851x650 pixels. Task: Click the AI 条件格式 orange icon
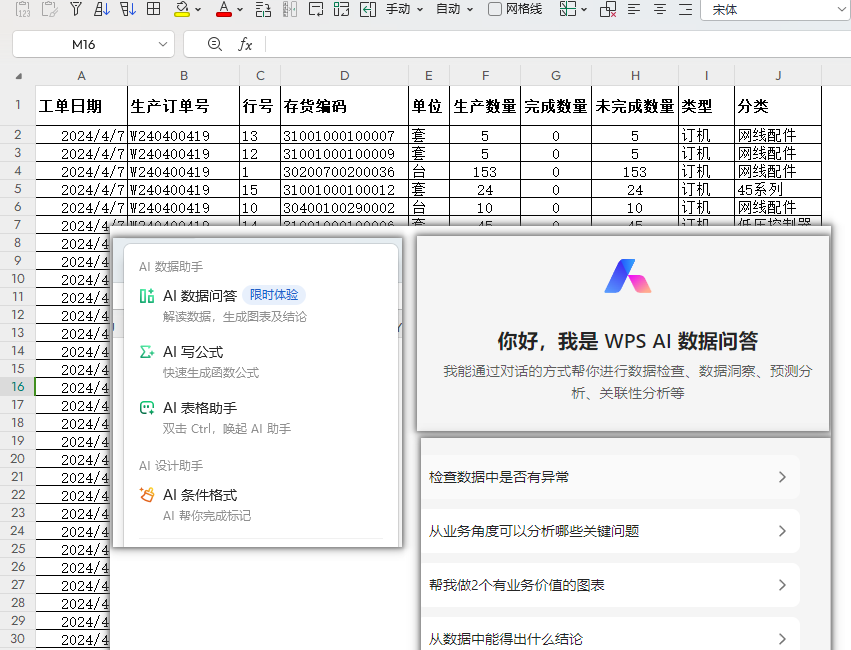[x=147, y=495]
